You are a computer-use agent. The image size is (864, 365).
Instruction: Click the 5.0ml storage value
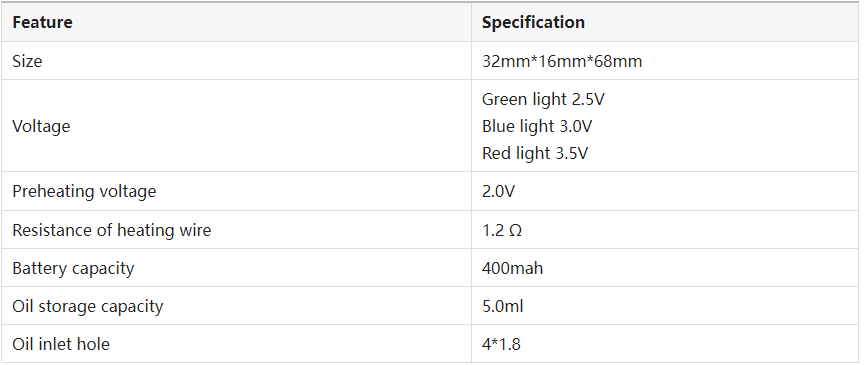(503, 306)
